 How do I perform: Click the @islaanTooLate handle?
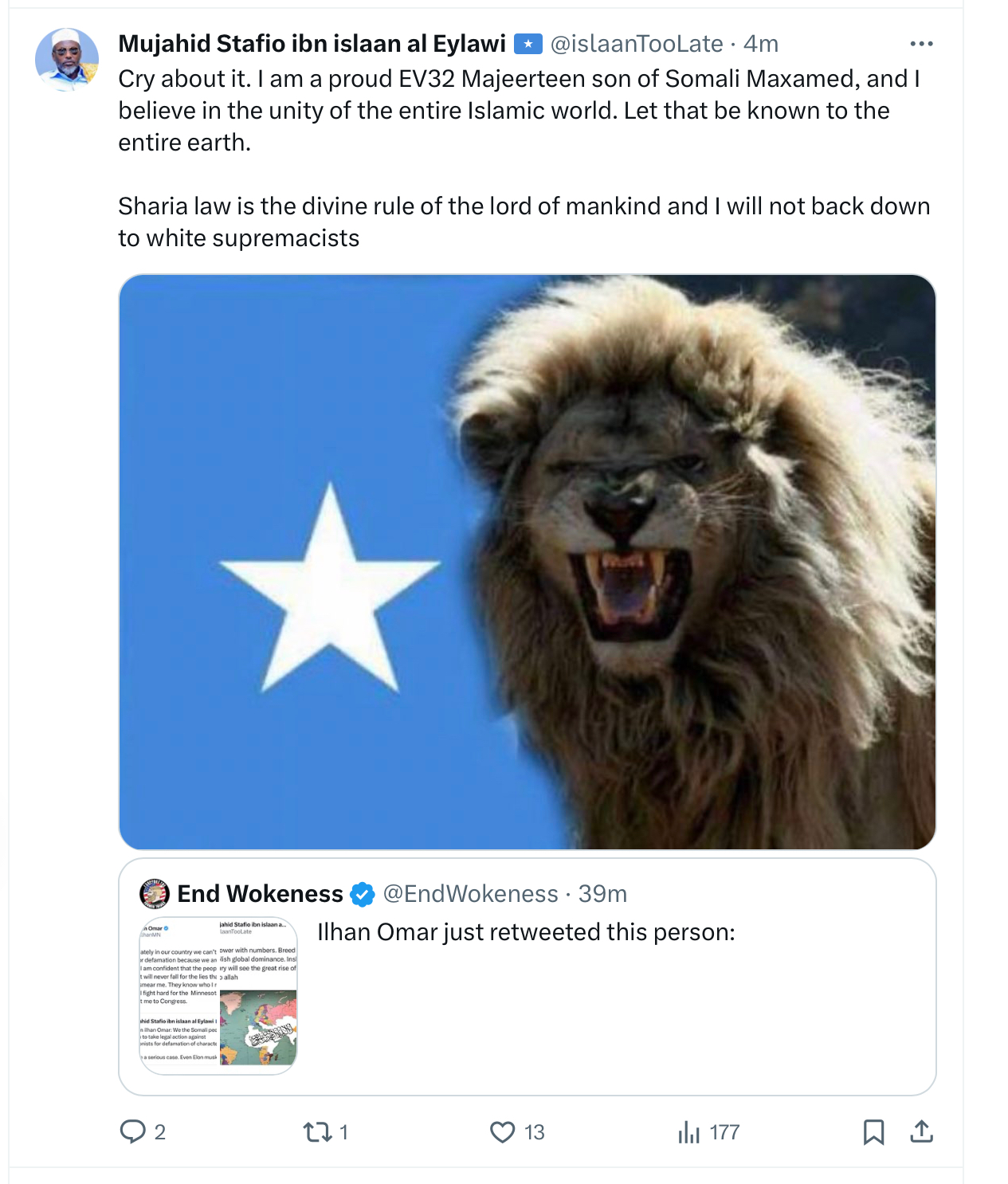637,44
